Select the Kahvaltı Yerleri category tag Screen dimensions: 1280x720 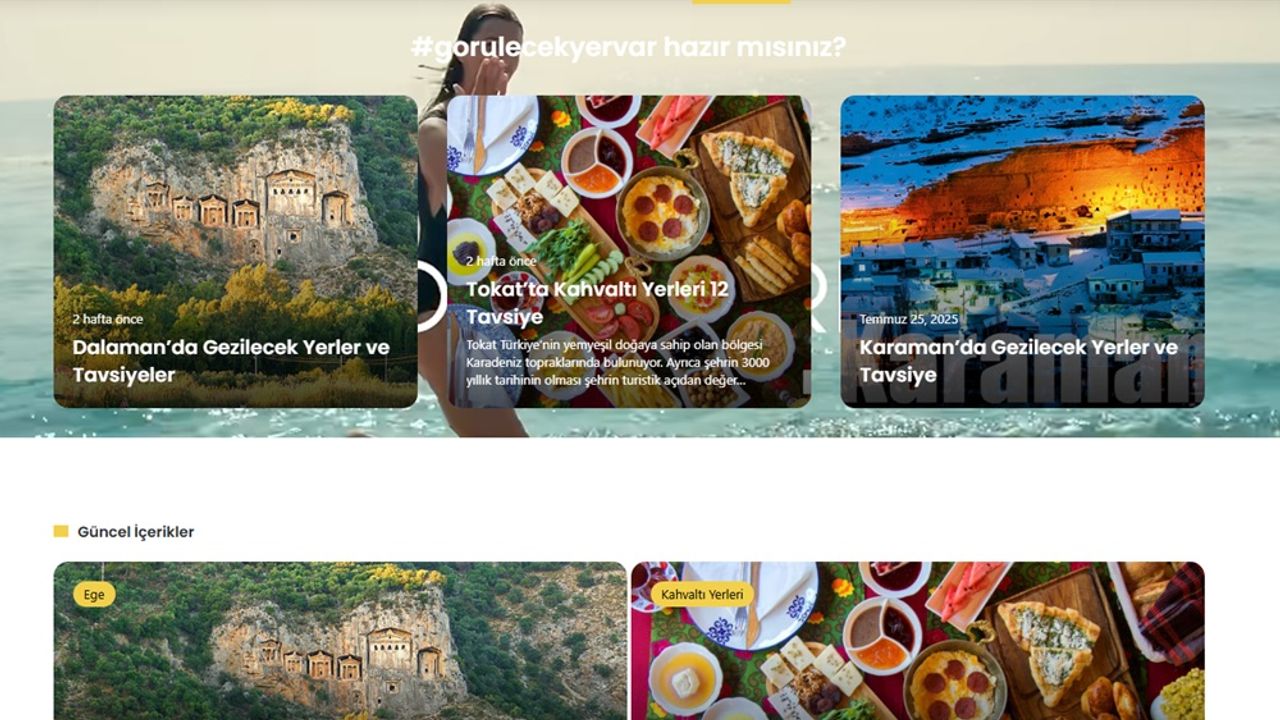[x=702, y=595]
